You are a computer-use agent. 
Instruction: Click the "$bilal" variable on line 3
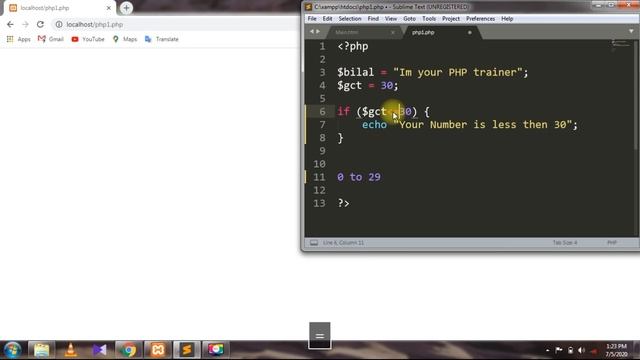pyautogui.click(x=355, y=72)
